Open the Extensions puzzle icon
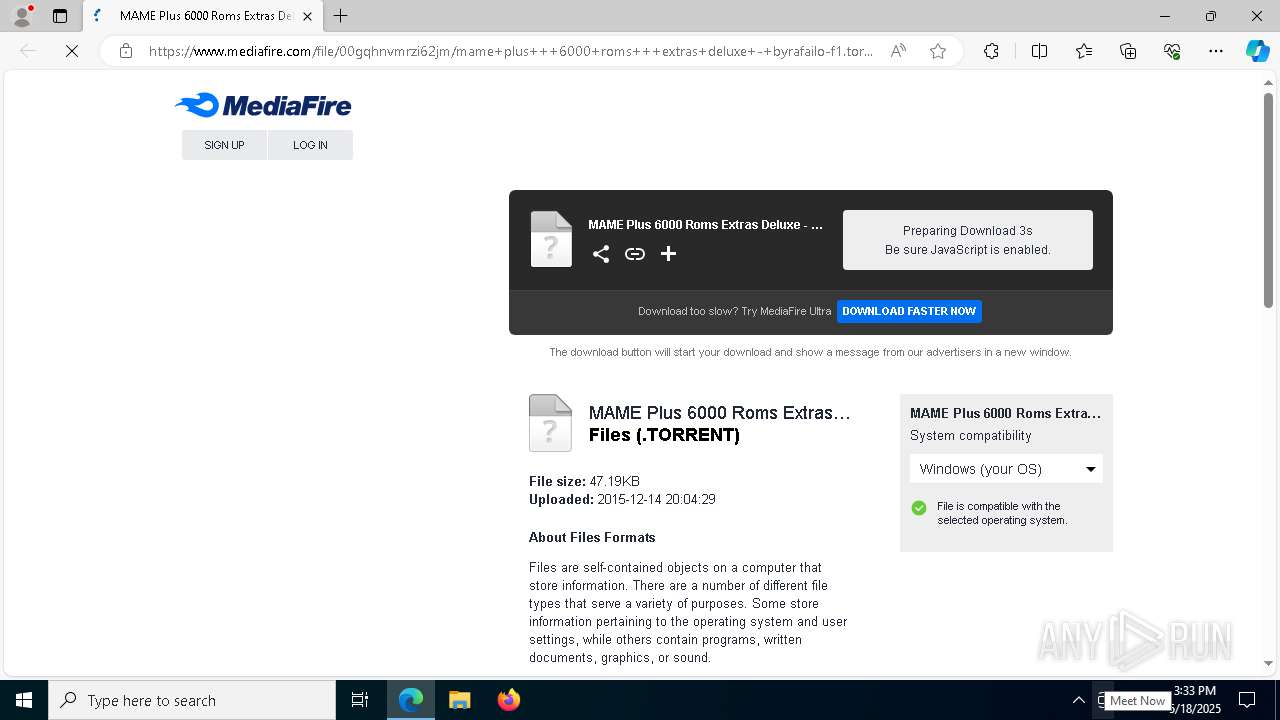Image resolution: width=1280 pixels, height=720 pixels. coord(991,51)
